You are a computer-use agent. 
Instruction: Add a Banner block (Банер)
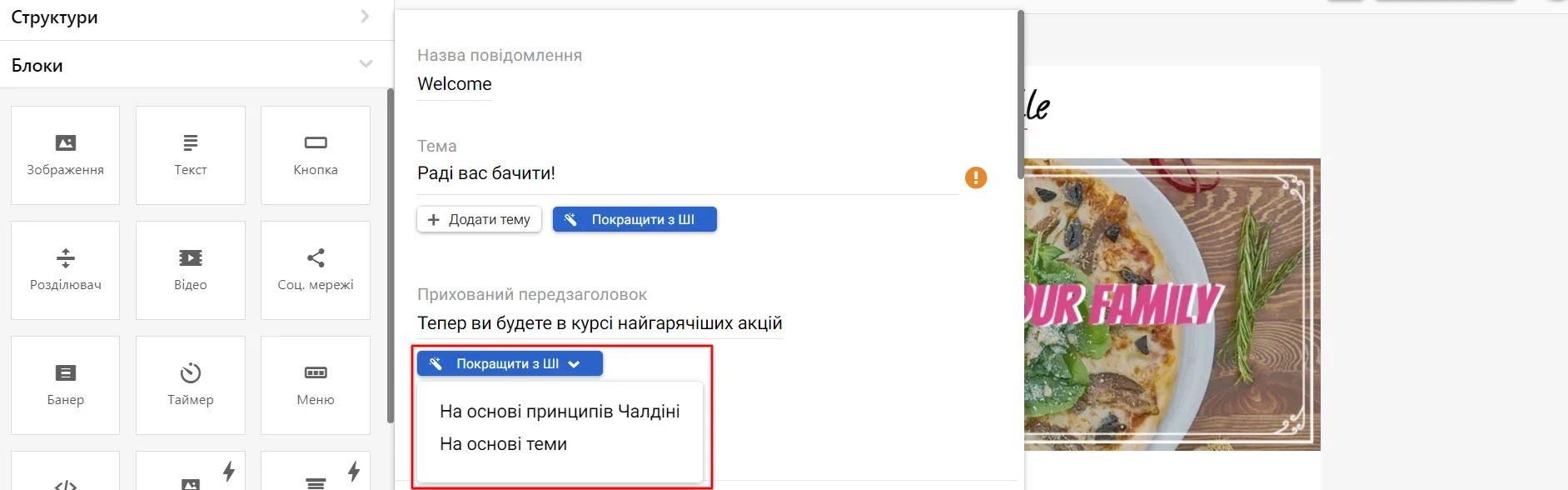65,385
